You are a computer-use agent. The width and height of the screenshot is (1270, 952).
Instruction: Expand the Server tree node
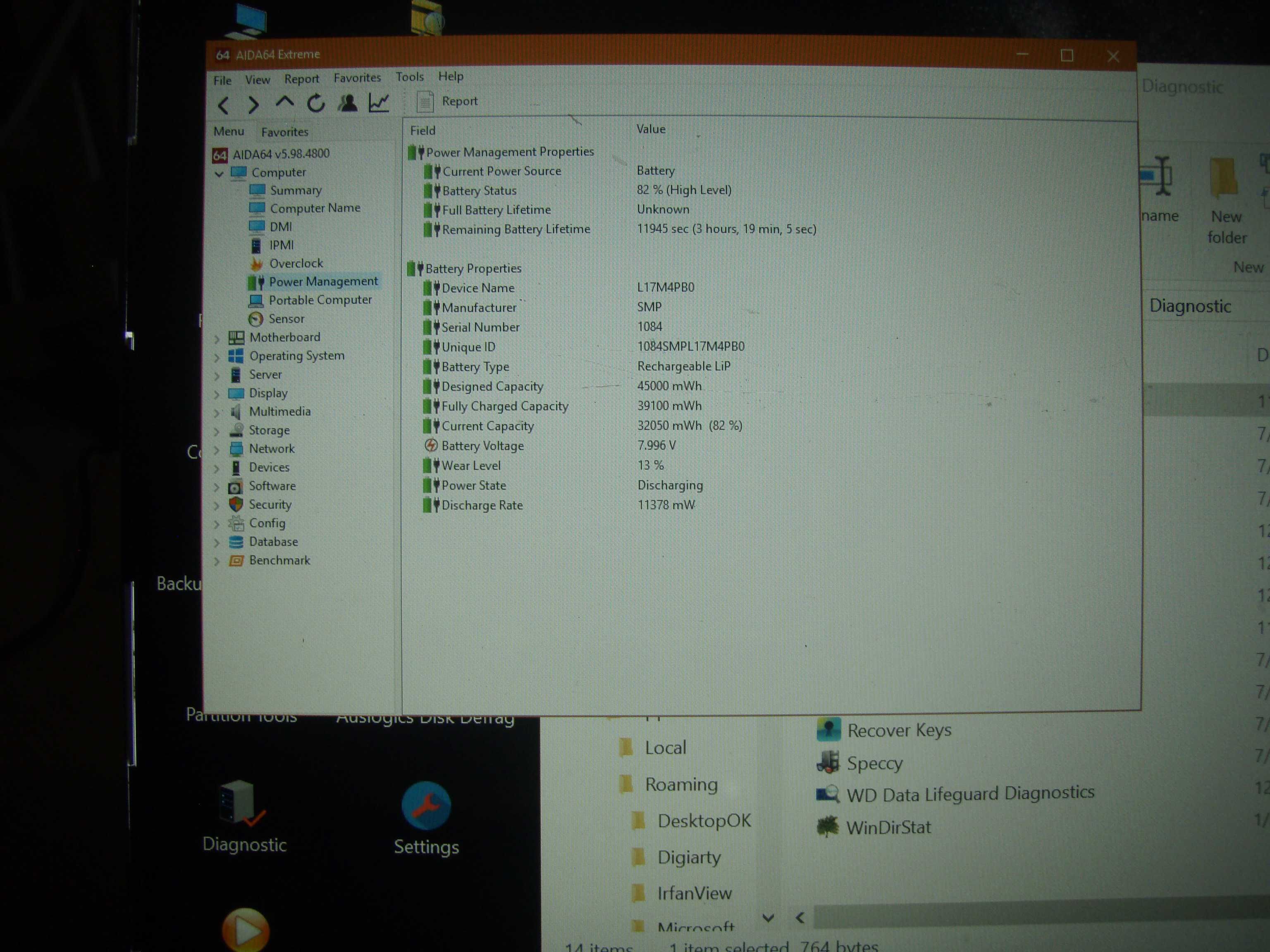coord(217,376)
